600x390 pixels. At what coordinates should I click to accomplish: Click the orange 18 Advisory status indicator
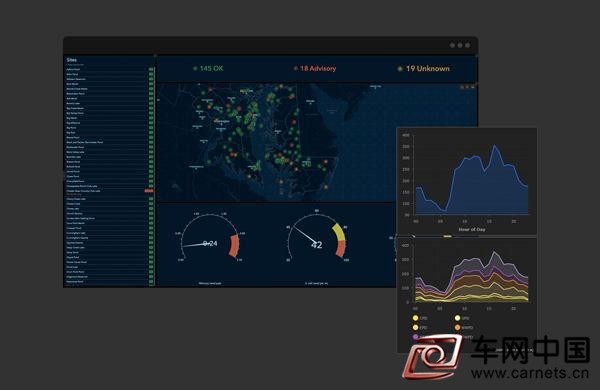point(315,69)
